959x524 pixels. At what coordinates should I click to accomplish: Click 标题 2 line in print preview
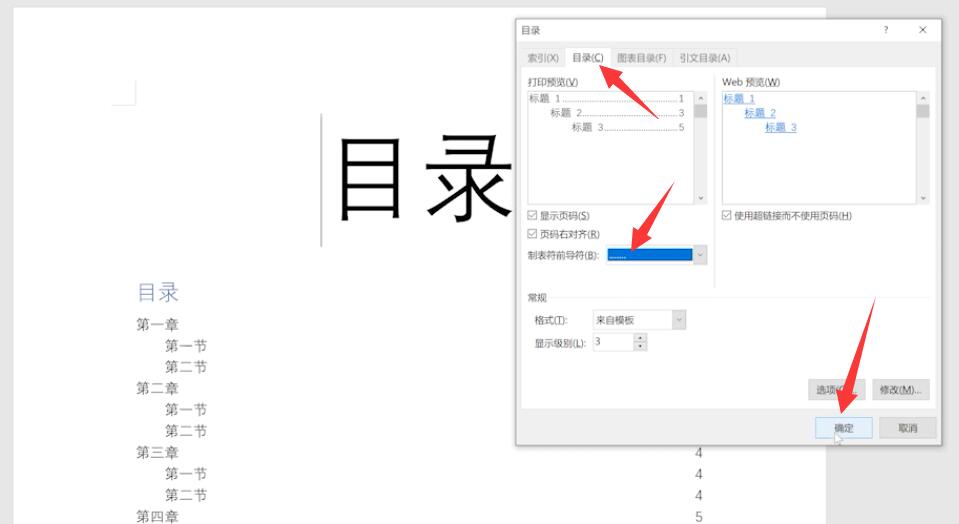[x=617, y=113]
